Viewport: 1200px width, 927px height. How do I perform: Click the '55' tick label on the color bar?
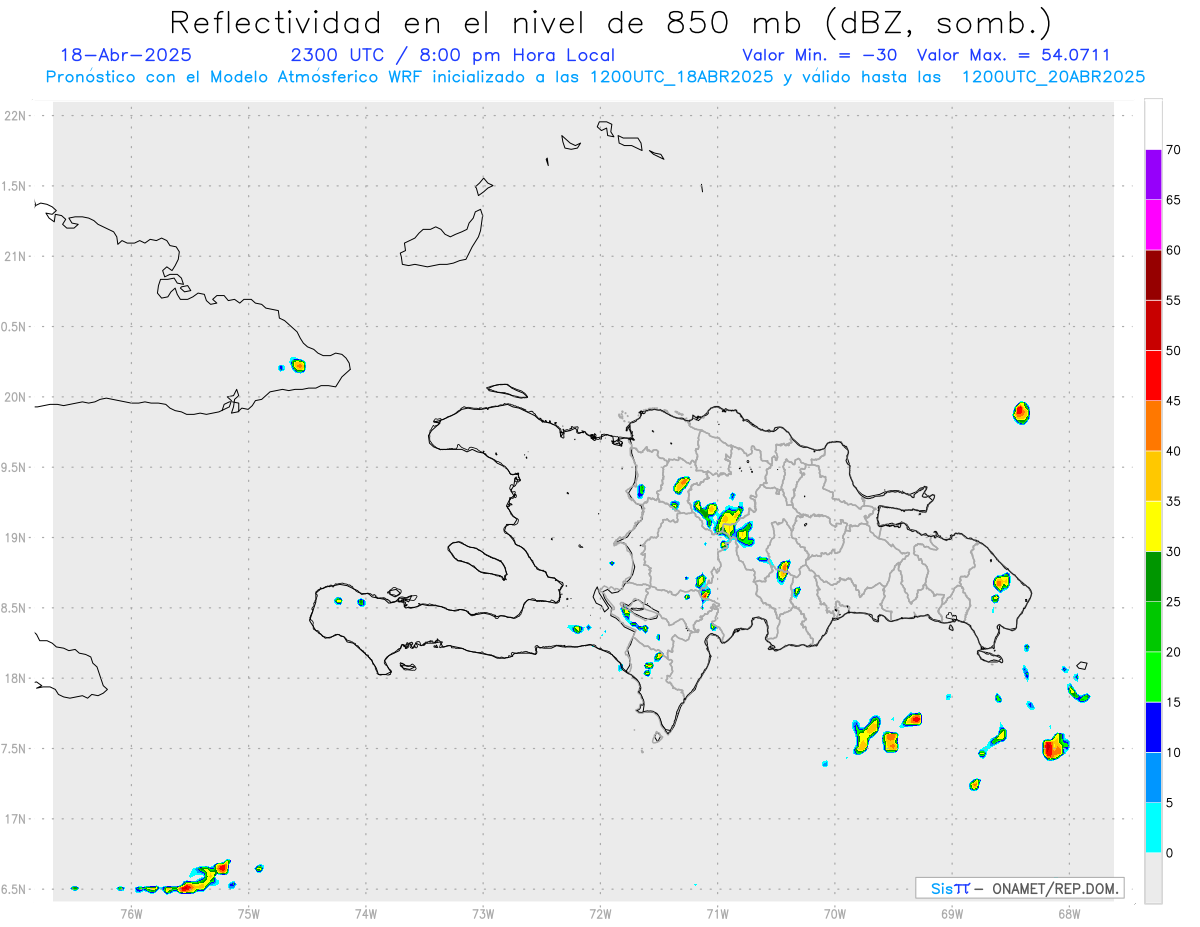(x=1174, y=300)
